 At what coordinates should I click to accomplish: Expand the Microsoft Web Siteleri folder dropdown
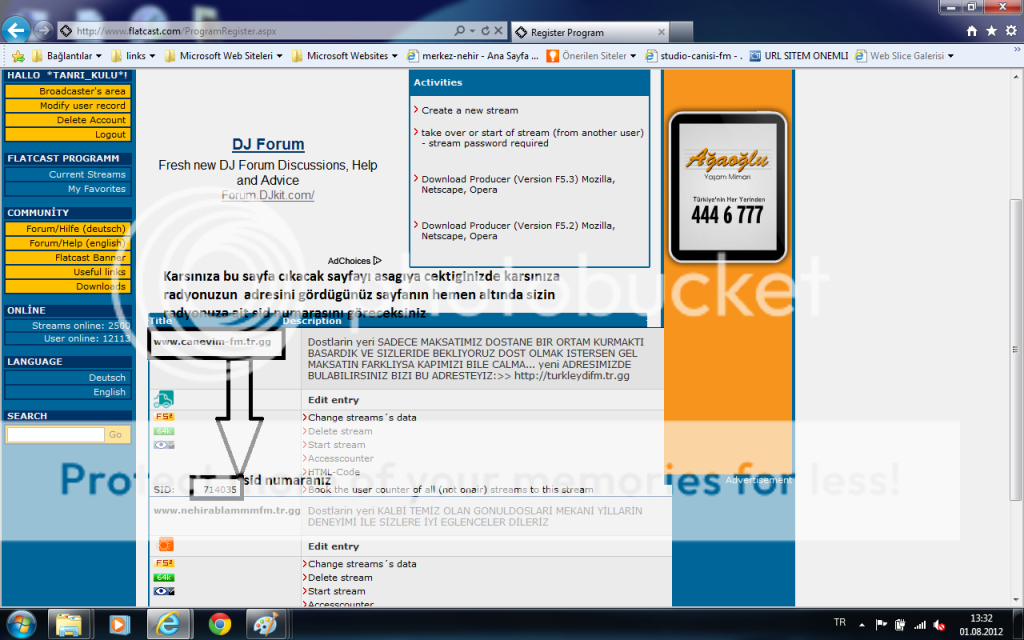click(223, 56)
